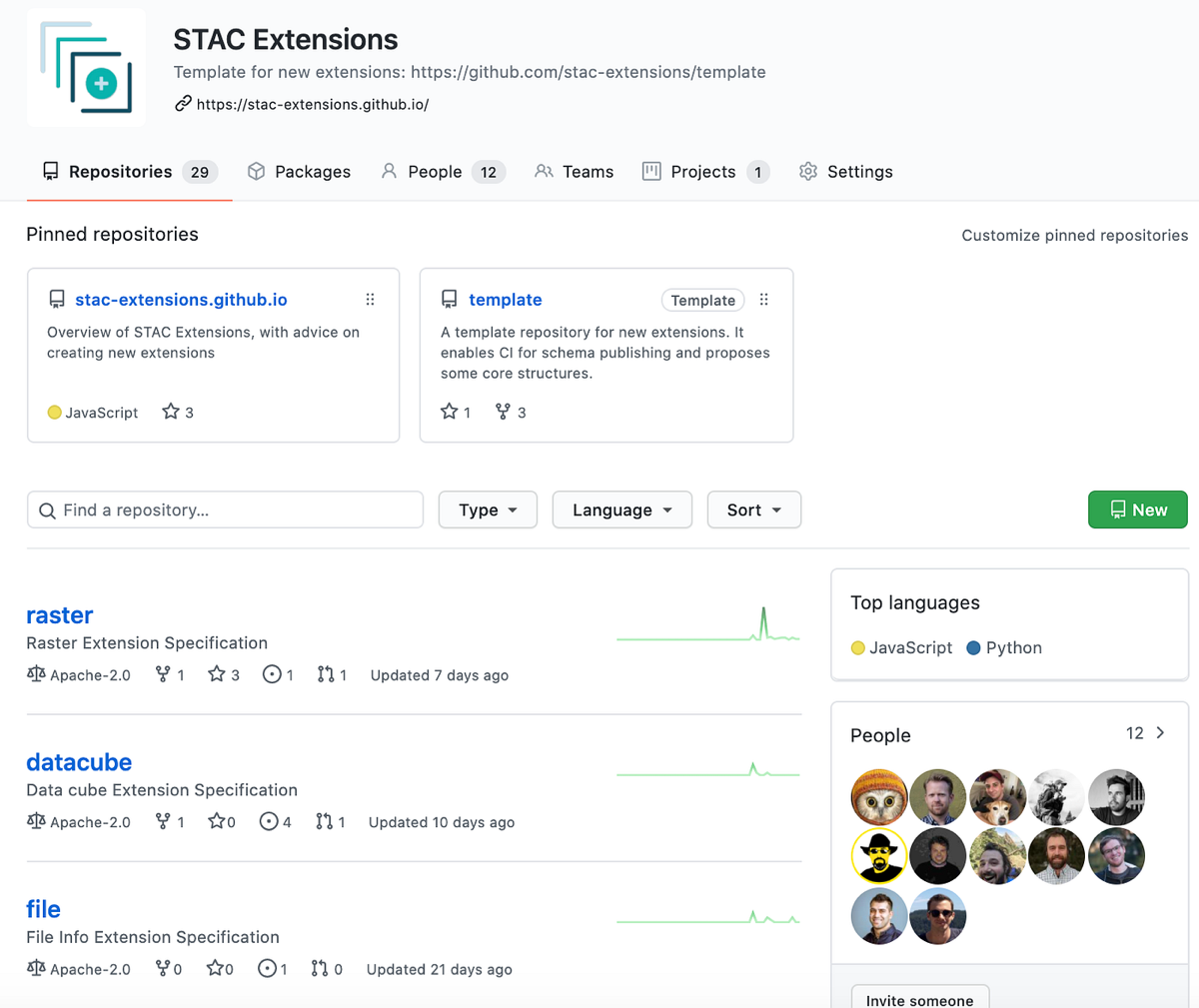View stargazers of the raster repository
The height and width of the screenshot is (1008, 1199).
click(224, 674)
